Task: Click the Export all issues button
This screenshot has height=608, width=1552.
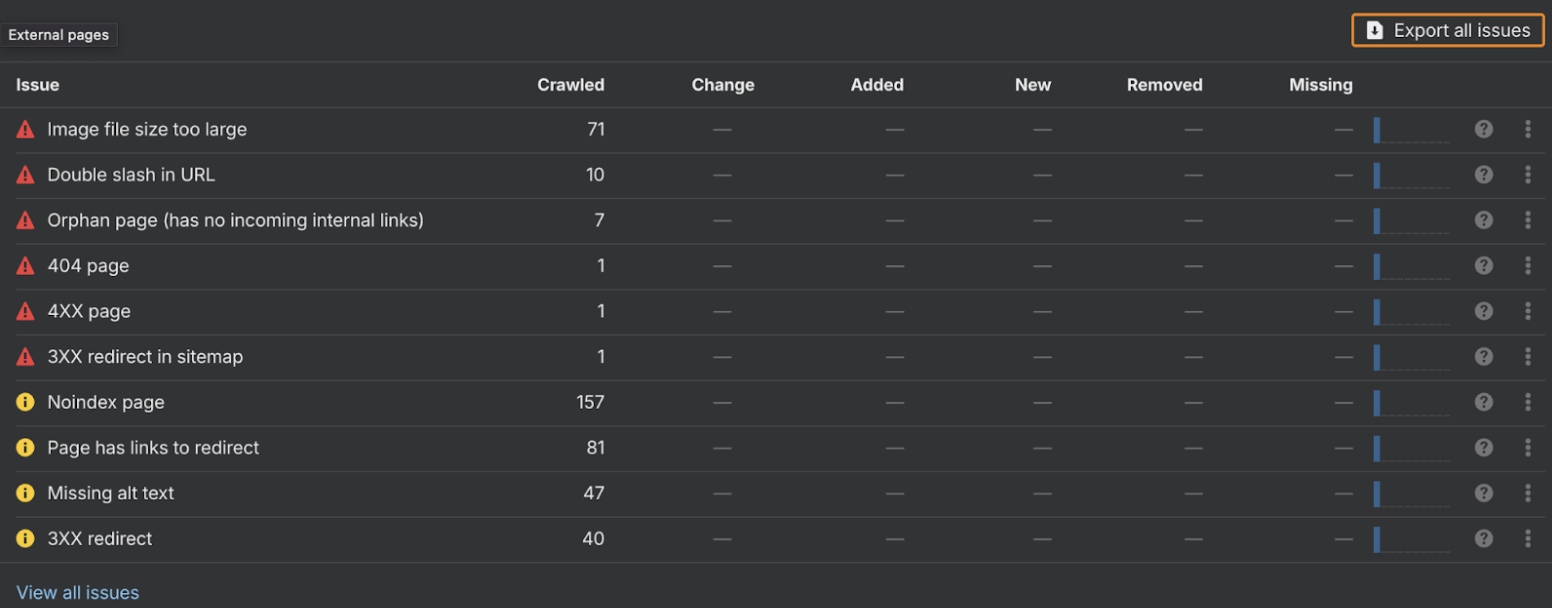Action: click(1447, 30)
